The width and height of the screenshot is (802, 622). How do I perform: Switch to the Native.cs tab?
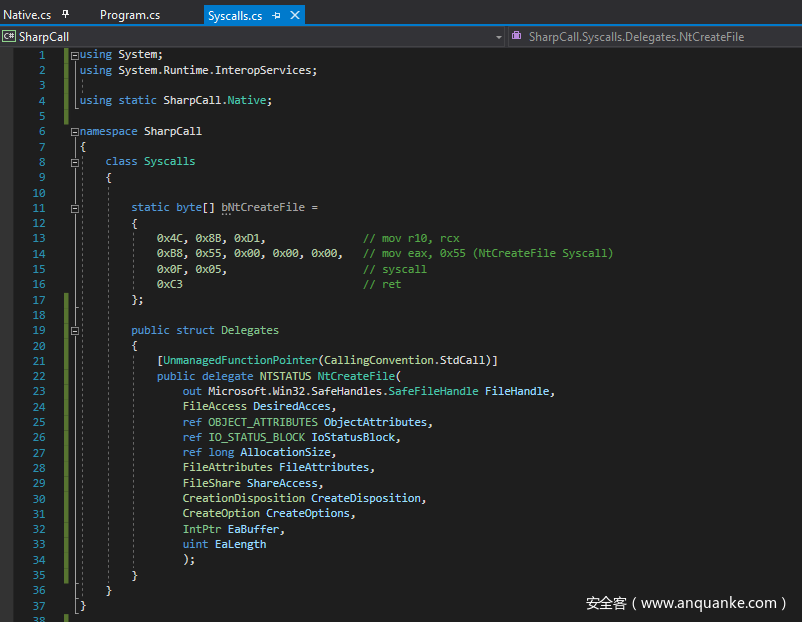coord(27,16)
